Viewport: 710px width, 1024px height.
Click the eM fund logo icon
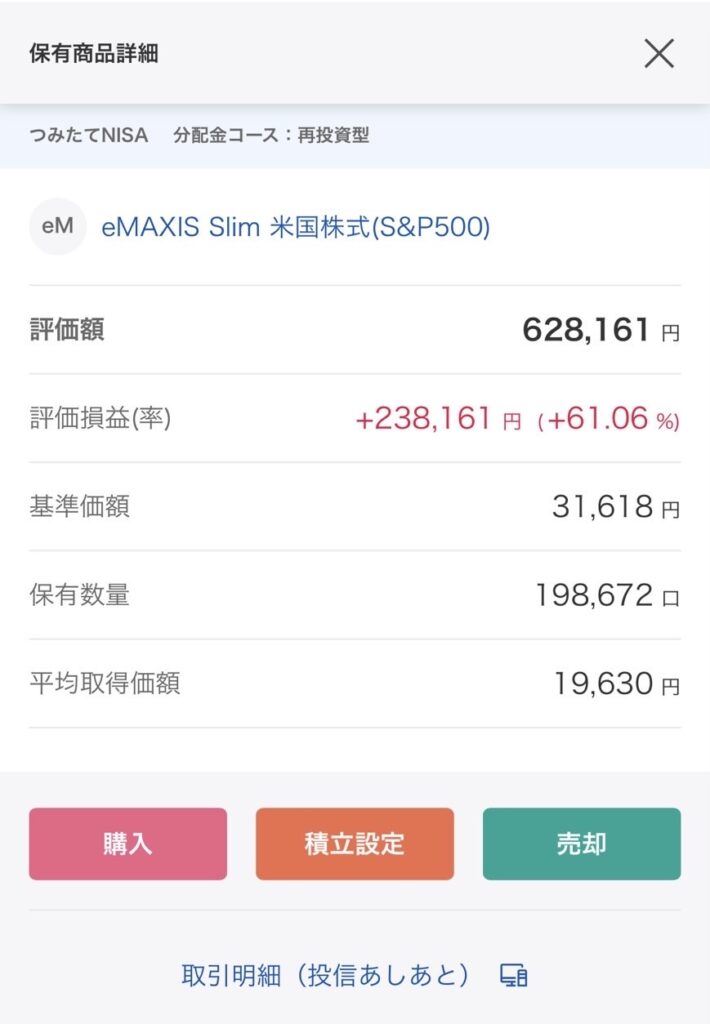[57, 227]
